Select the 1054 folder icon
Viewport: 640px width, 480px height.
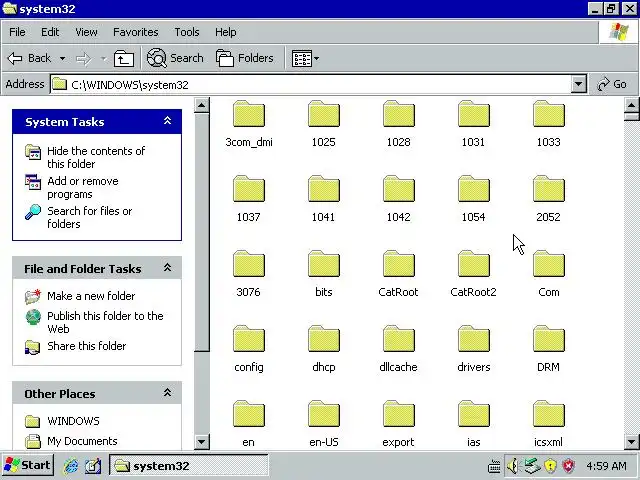(473, 189)
